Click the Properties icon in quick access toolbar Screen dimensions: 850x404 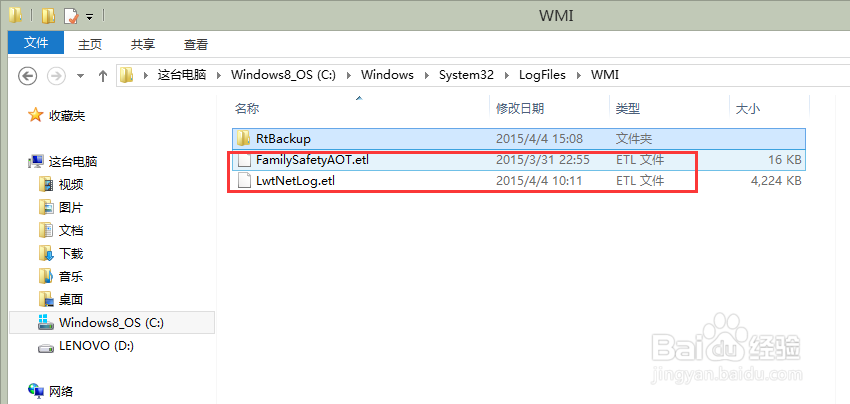coord(71,16)
